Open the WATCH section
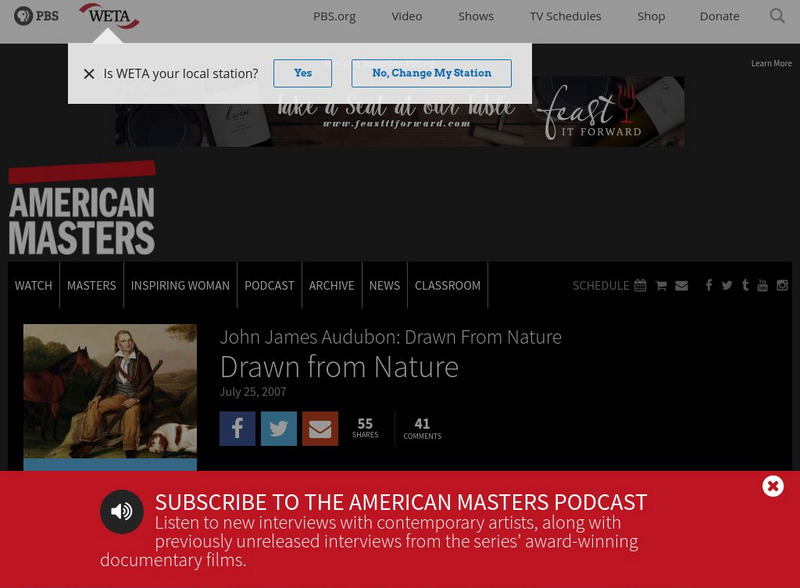The width and height of the screenshot is (800, 588). (x=33, y=285)
